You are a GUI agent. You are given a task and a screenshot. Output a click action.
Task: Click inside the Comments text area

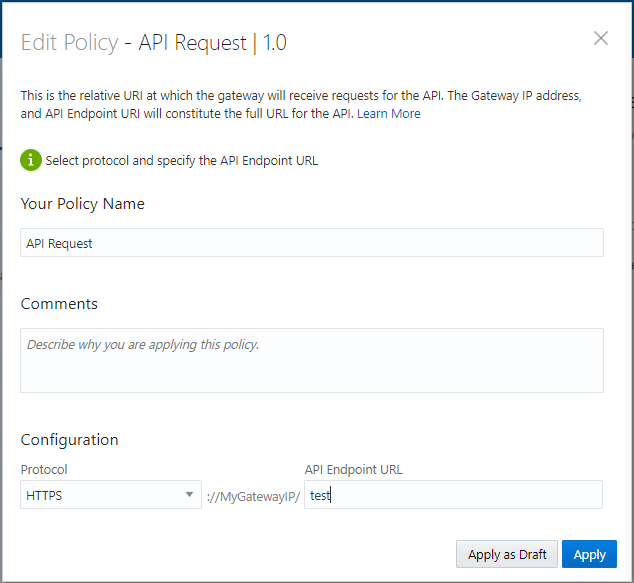311,360
